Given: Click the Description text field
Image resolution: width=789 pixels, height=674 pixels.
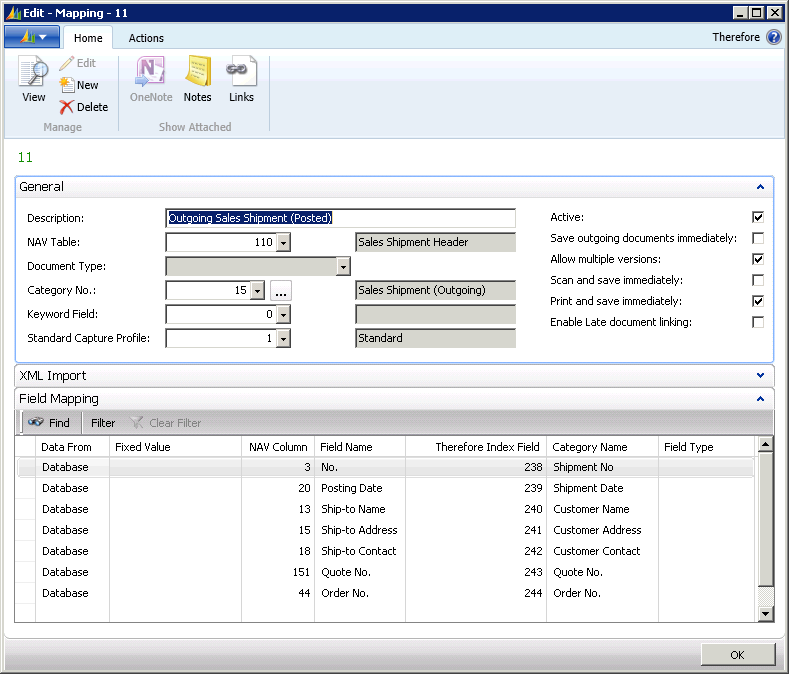Looking at the screenshot, I should [340, 218].
